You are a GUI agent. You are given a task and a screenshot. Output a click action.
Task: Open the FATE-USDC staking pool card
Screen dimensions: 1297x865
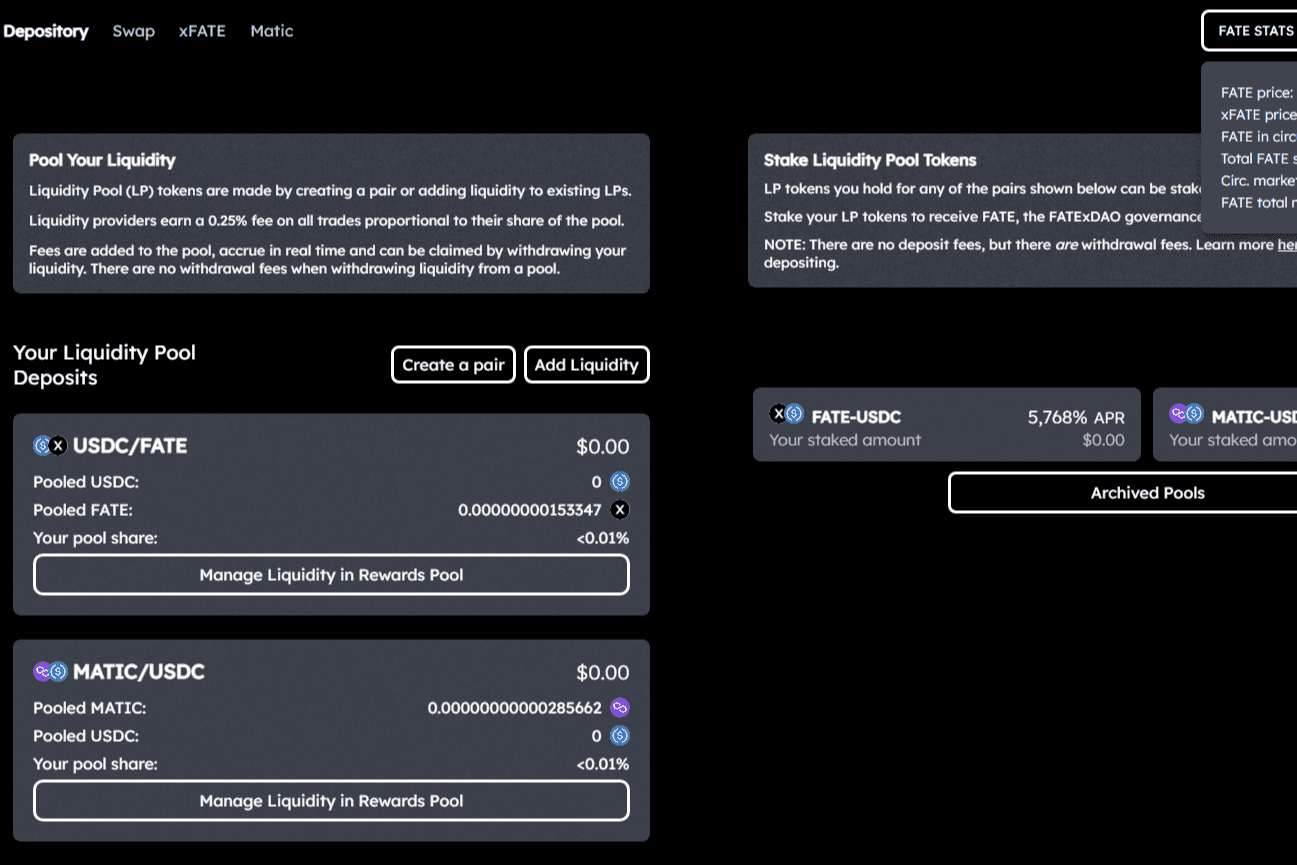pyautogui.click(x=946, y=424)
